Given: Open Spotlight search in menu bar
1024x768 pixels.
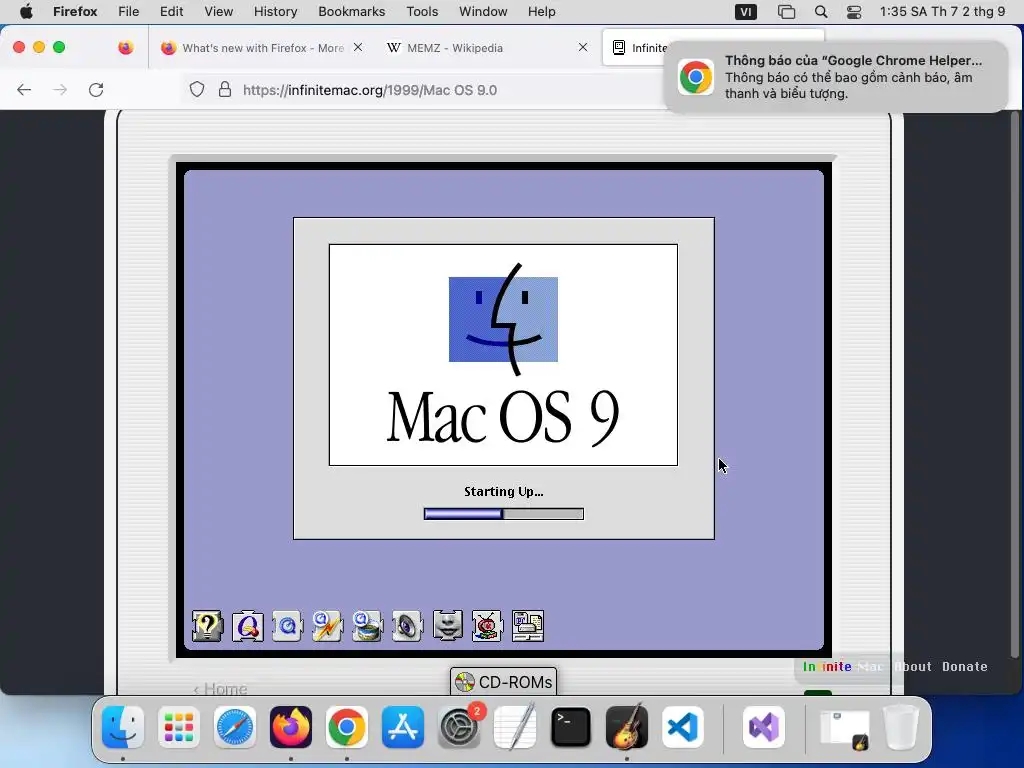Looking at the screenshot, I should (x=821, y=12).
